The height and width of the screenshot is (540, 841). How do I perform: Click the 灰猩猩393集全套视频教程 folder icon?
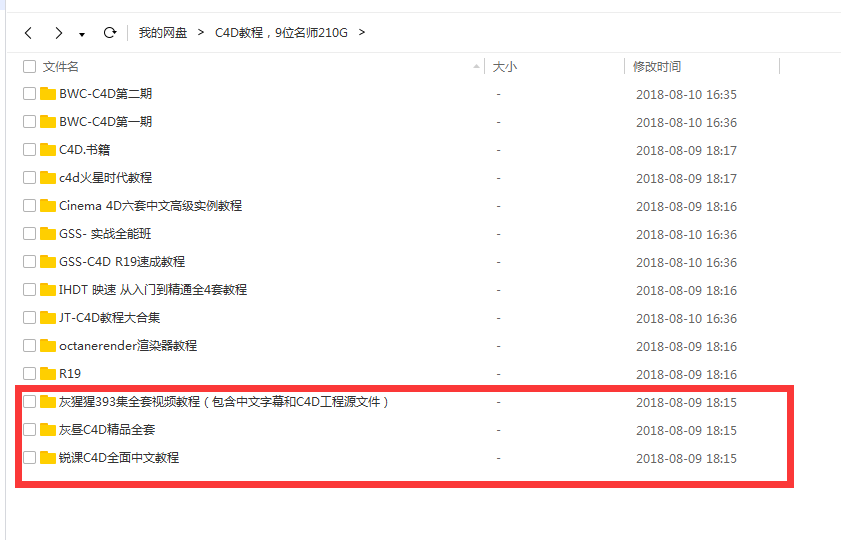point(48,402)
